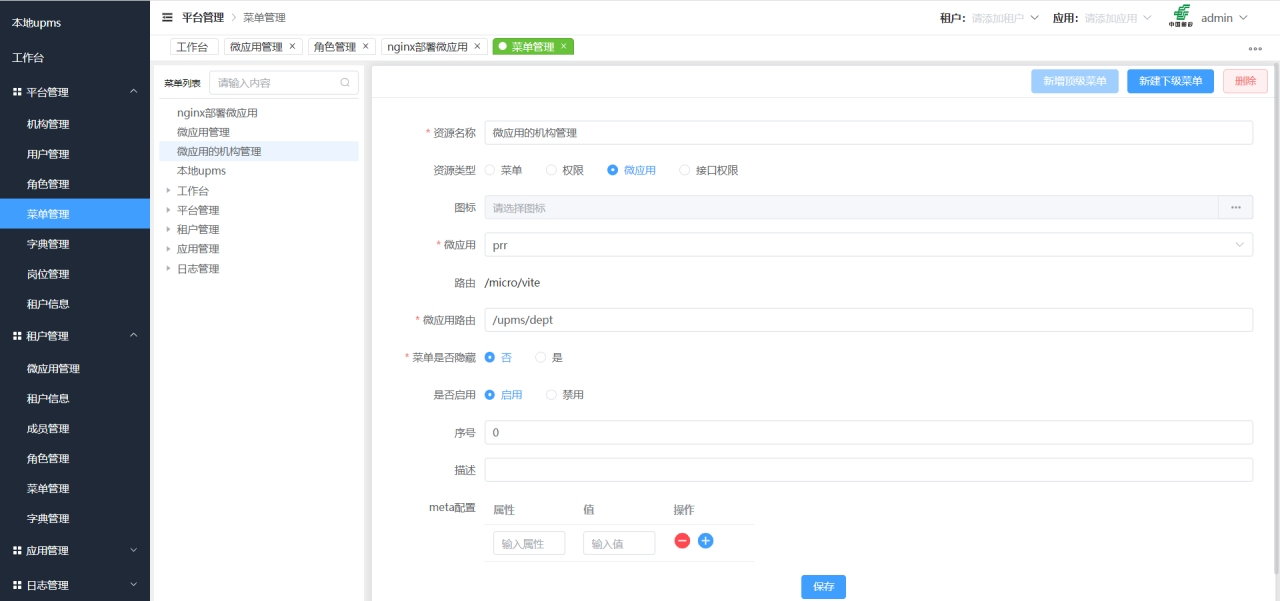Open the 应用 selector dropdown

pos(1118,18)
